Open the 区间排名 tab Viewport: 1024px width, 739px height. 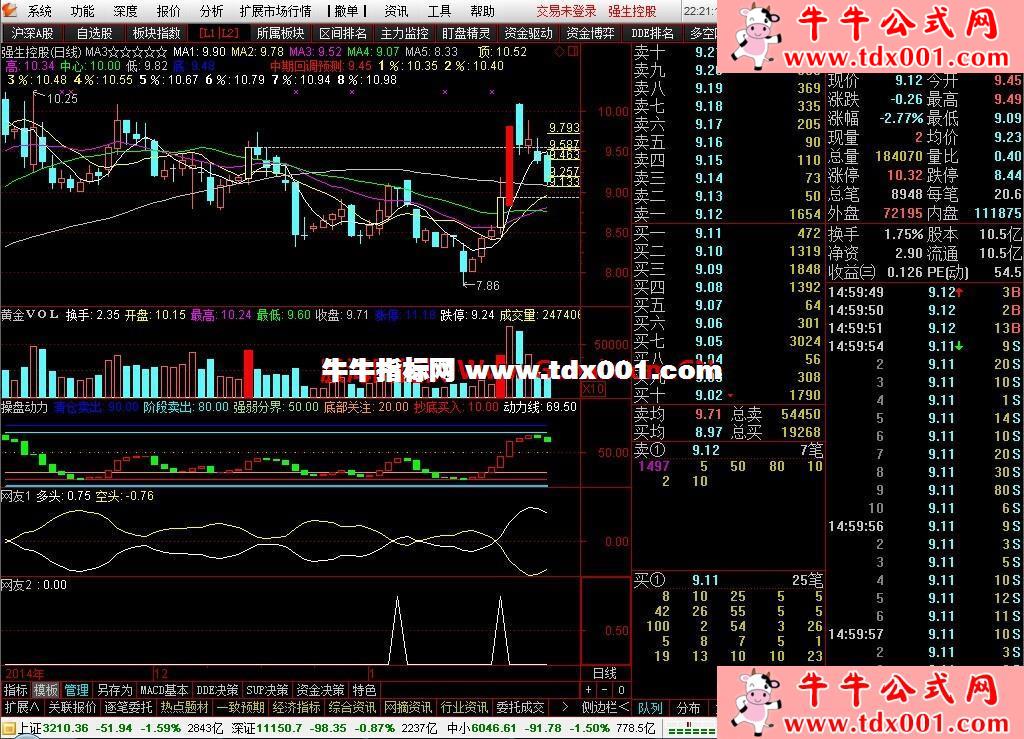343,33
